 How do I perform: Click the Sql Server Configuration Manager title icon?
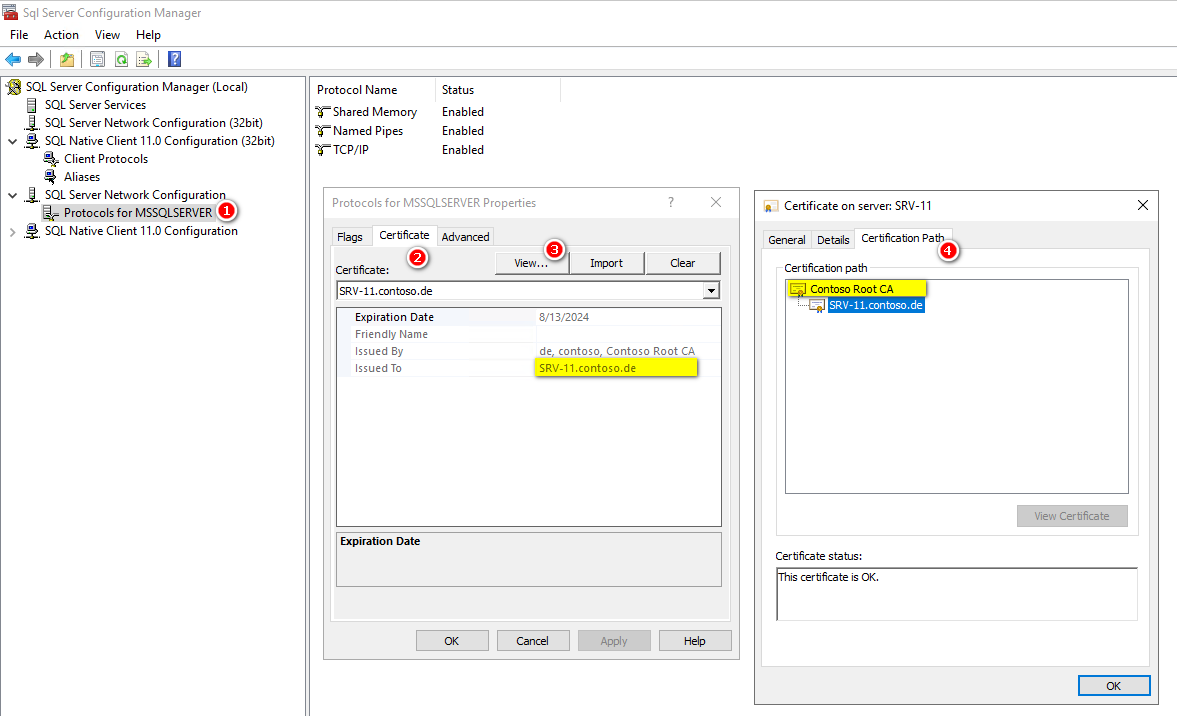point(10,13)
